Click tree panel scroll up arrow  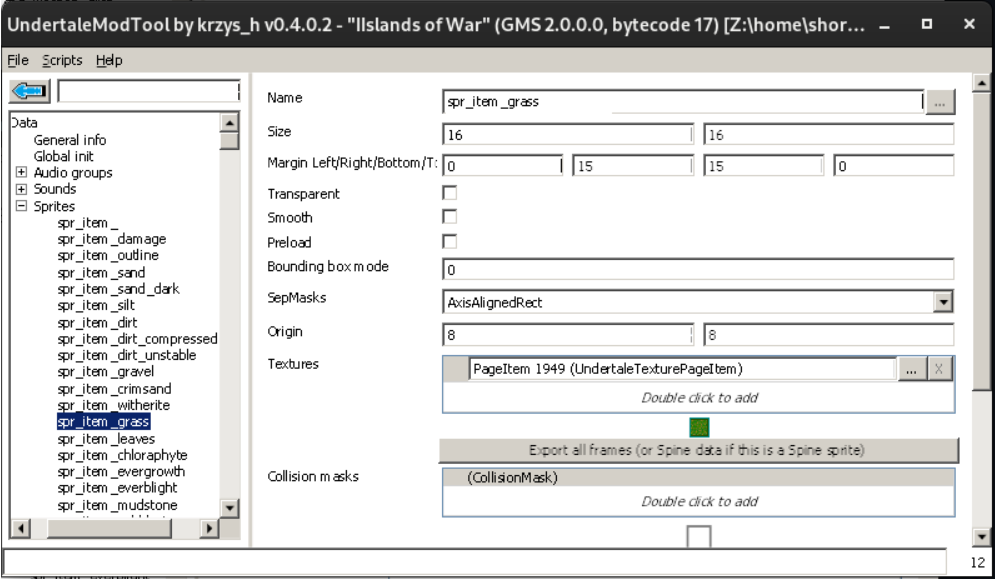point(229,121)
